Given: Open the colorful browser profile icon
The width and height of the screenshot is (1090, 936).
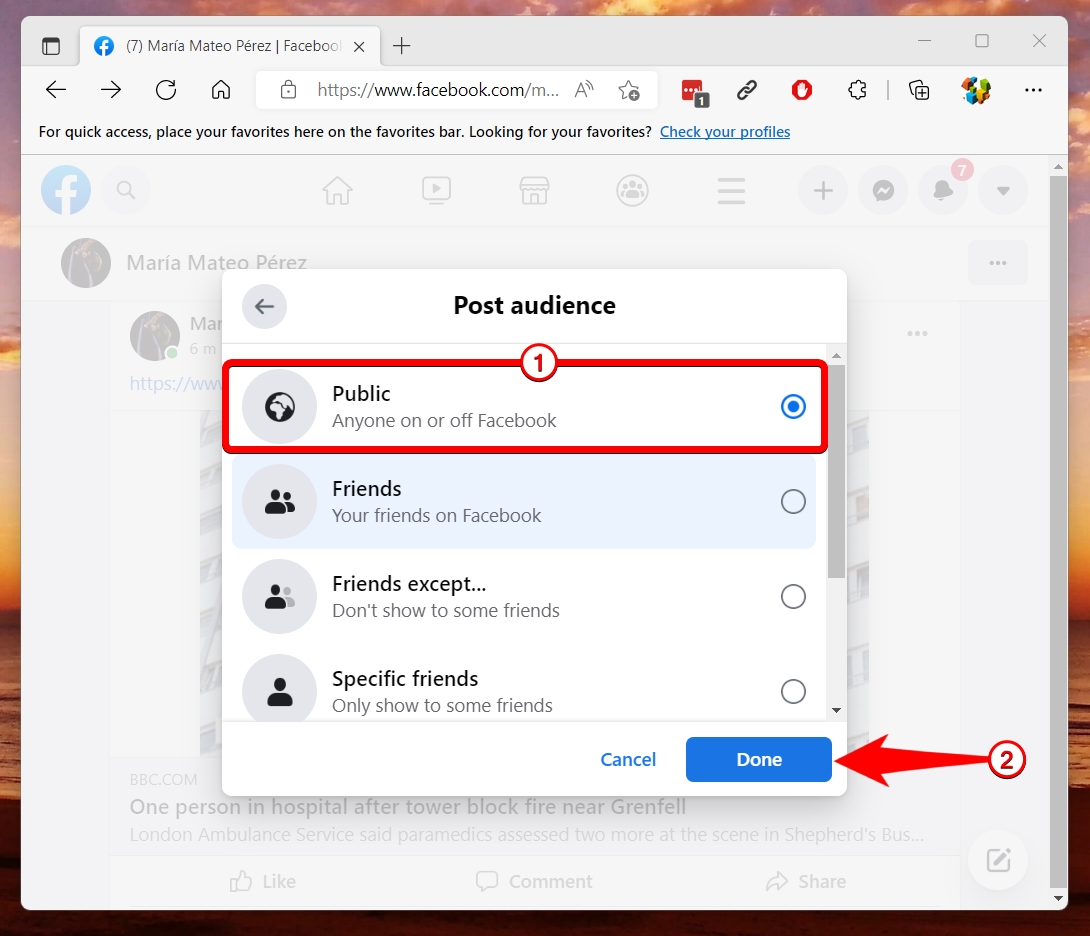Looking at the screenshot, I should (976, 90).
